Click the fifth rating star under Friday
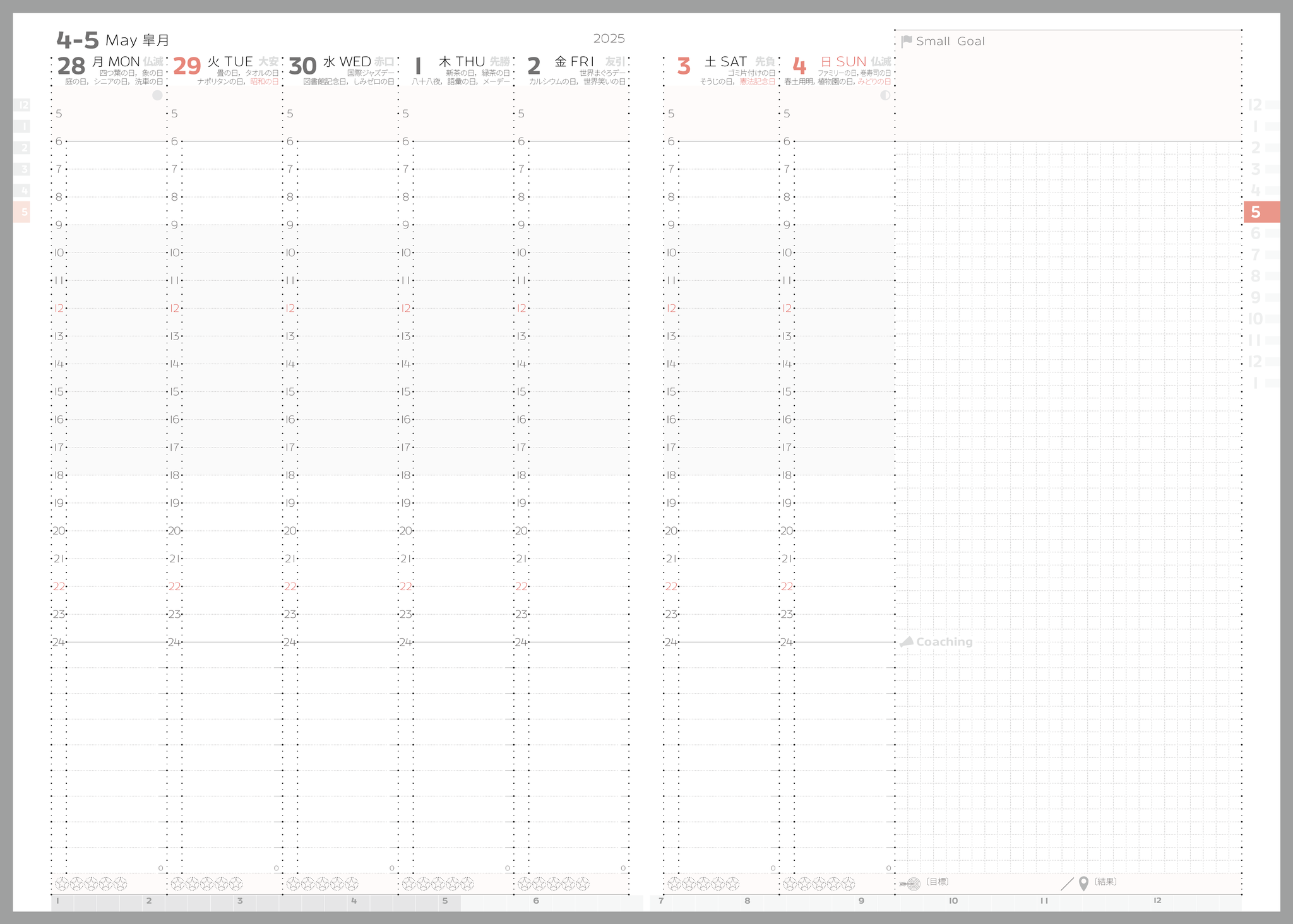1293x924 pixels. (583, 884)
